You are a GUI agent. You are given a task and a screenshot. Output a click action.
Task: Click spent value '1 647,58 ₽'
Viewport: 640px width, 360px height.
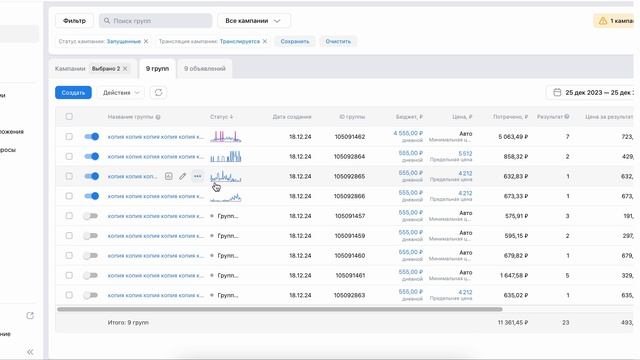pyautogui.click(x=514, y=276)
